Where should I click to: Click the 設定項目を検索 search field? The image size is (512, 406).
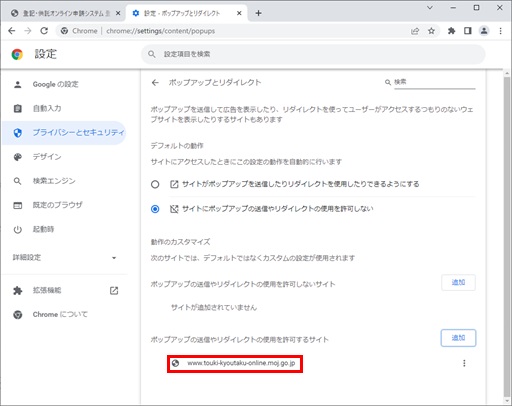point(313,54)
